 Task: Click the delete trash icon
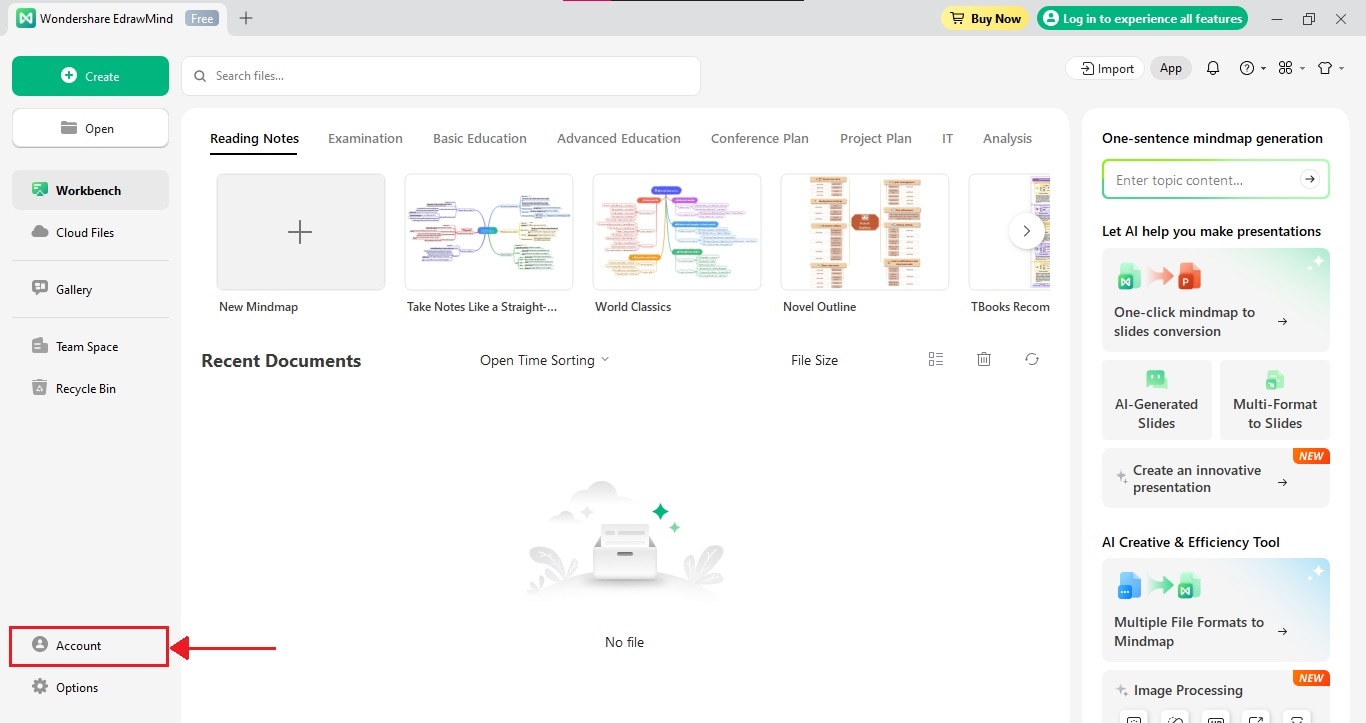(x=984, y=359)
